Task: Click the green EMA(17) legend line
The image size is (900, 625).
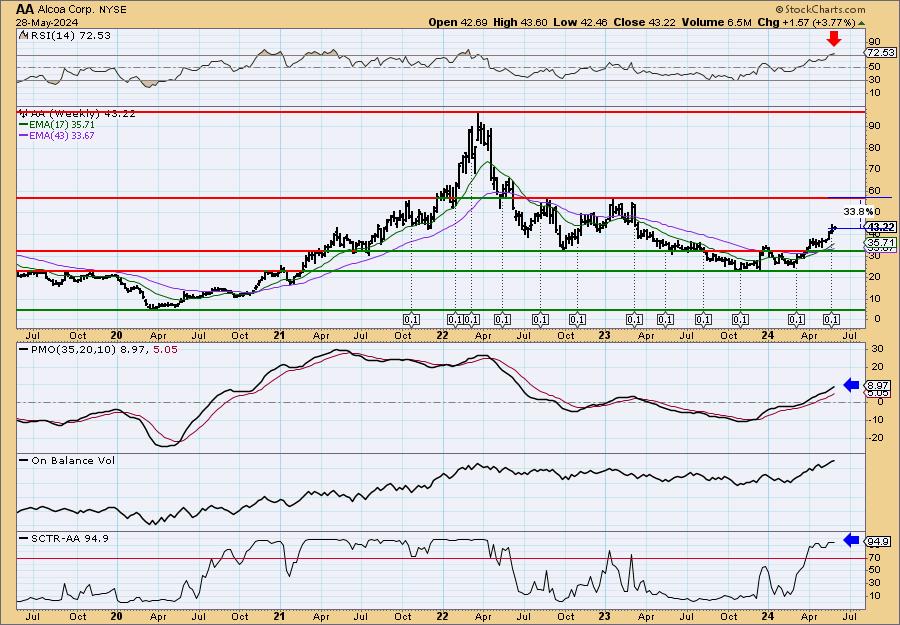Action: [24, 125]
